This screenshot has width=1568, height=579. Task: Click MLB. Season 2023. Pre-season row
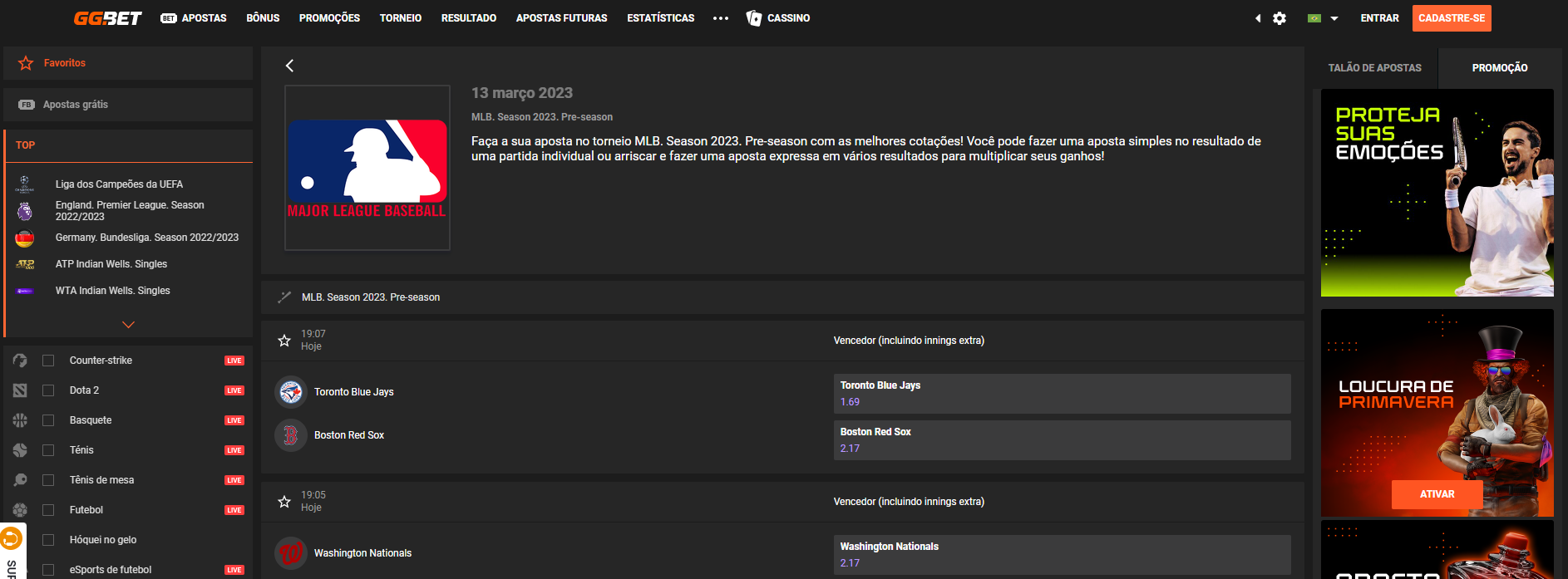pyautogui.click(x=782, y=297)
